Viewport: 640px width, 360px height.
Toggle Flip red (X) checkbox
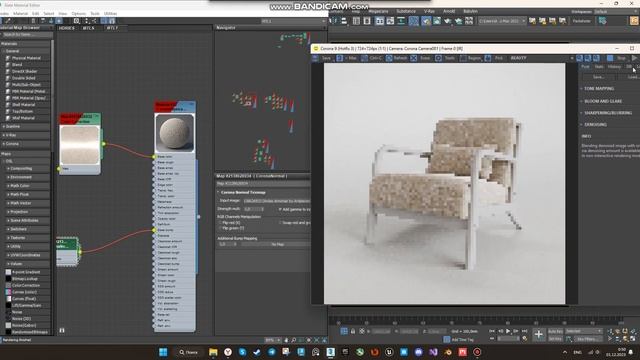click(220, 223)
